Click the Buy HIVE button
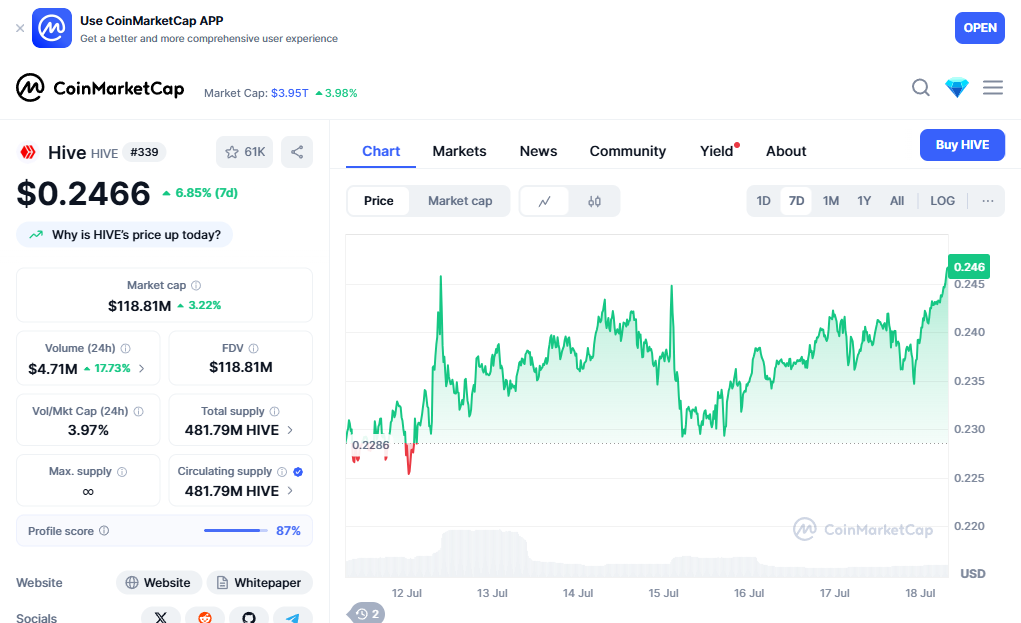This screenshot has width=1021, height=623. (x=962, y=145)
